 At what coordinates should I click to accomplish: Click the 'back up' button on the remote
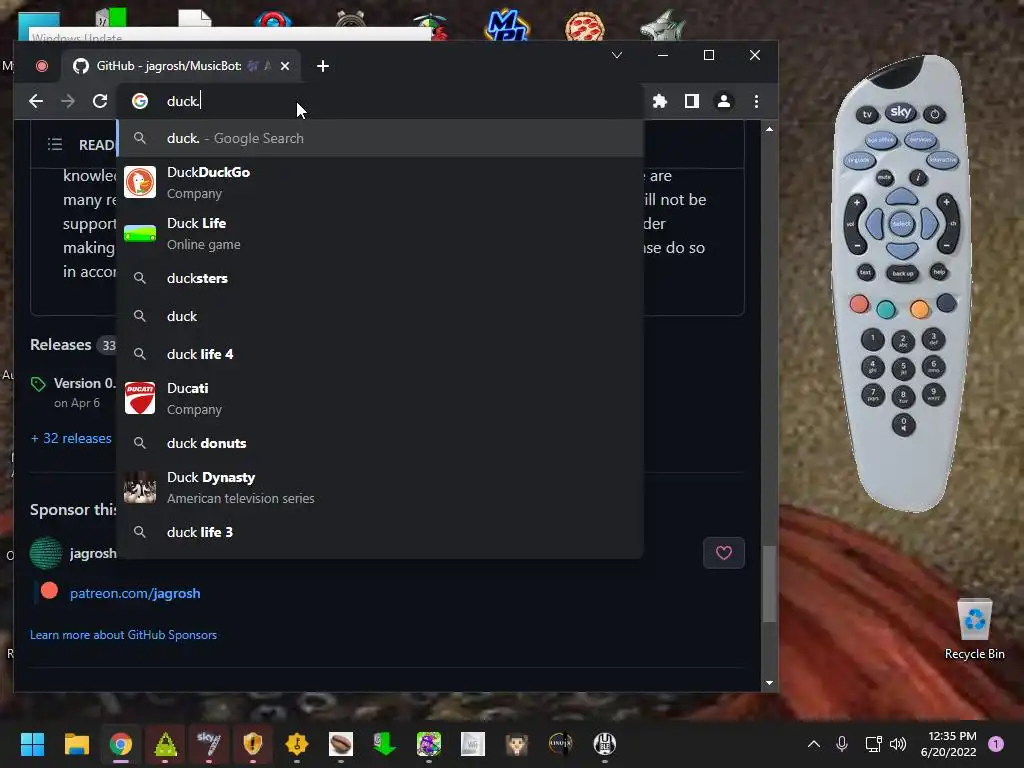(903, 274)
